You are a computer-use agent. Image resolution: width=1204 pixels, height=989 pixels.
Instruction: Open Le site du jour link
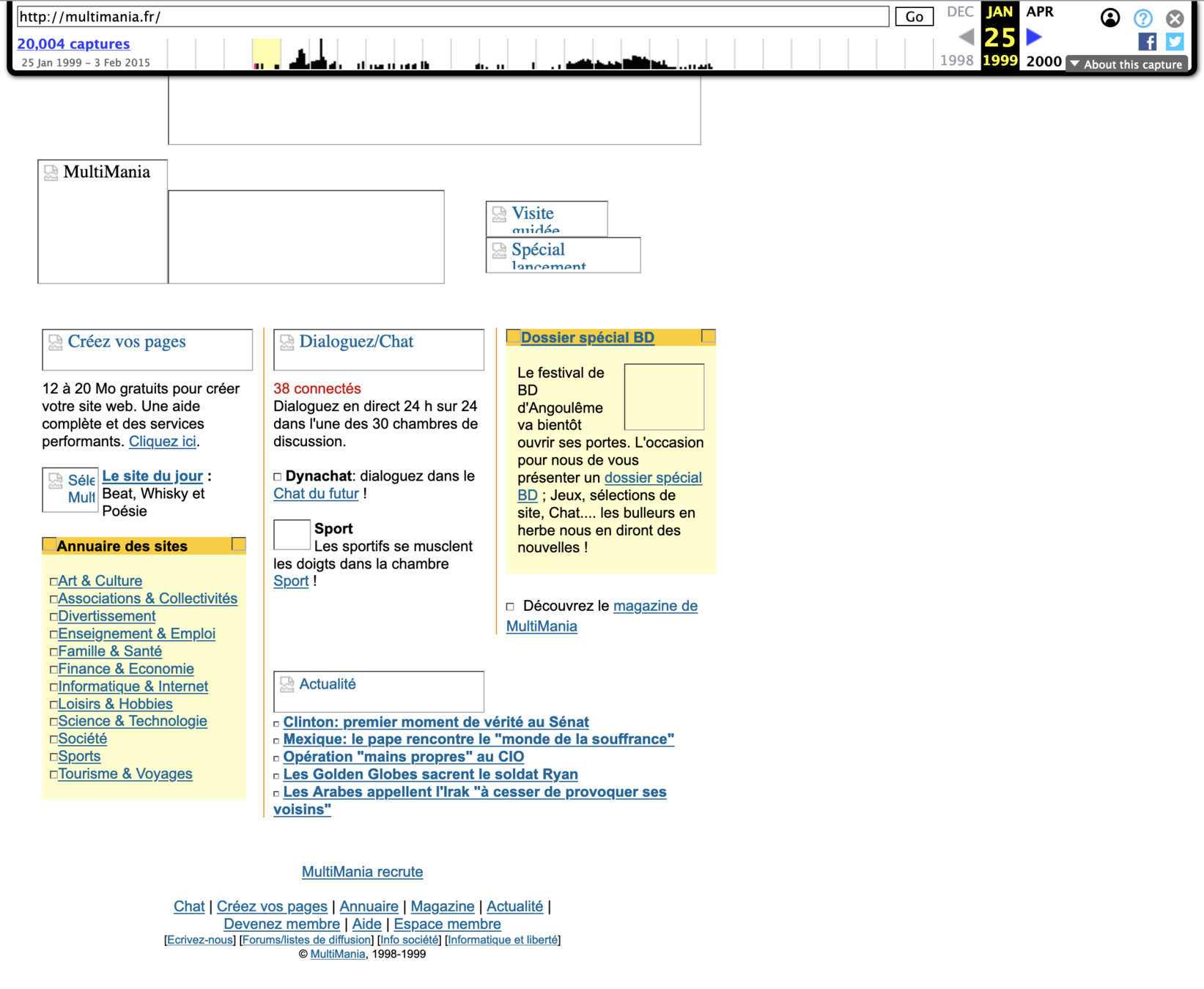pyautogui.click(x=152, y=476)
